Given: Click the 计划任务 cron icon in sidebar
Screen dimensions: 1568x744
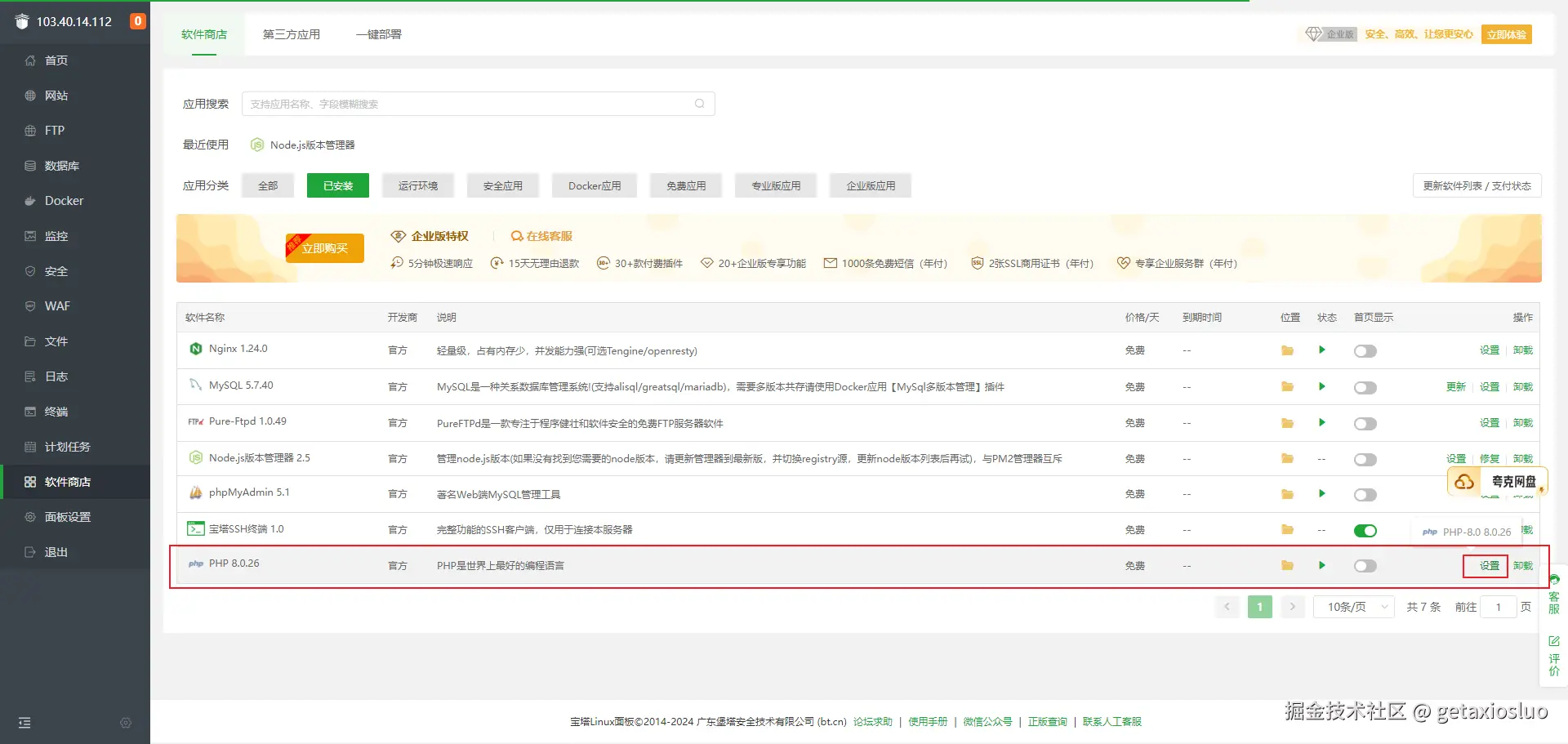Looking at the screenshot, I should click(30, 447).
